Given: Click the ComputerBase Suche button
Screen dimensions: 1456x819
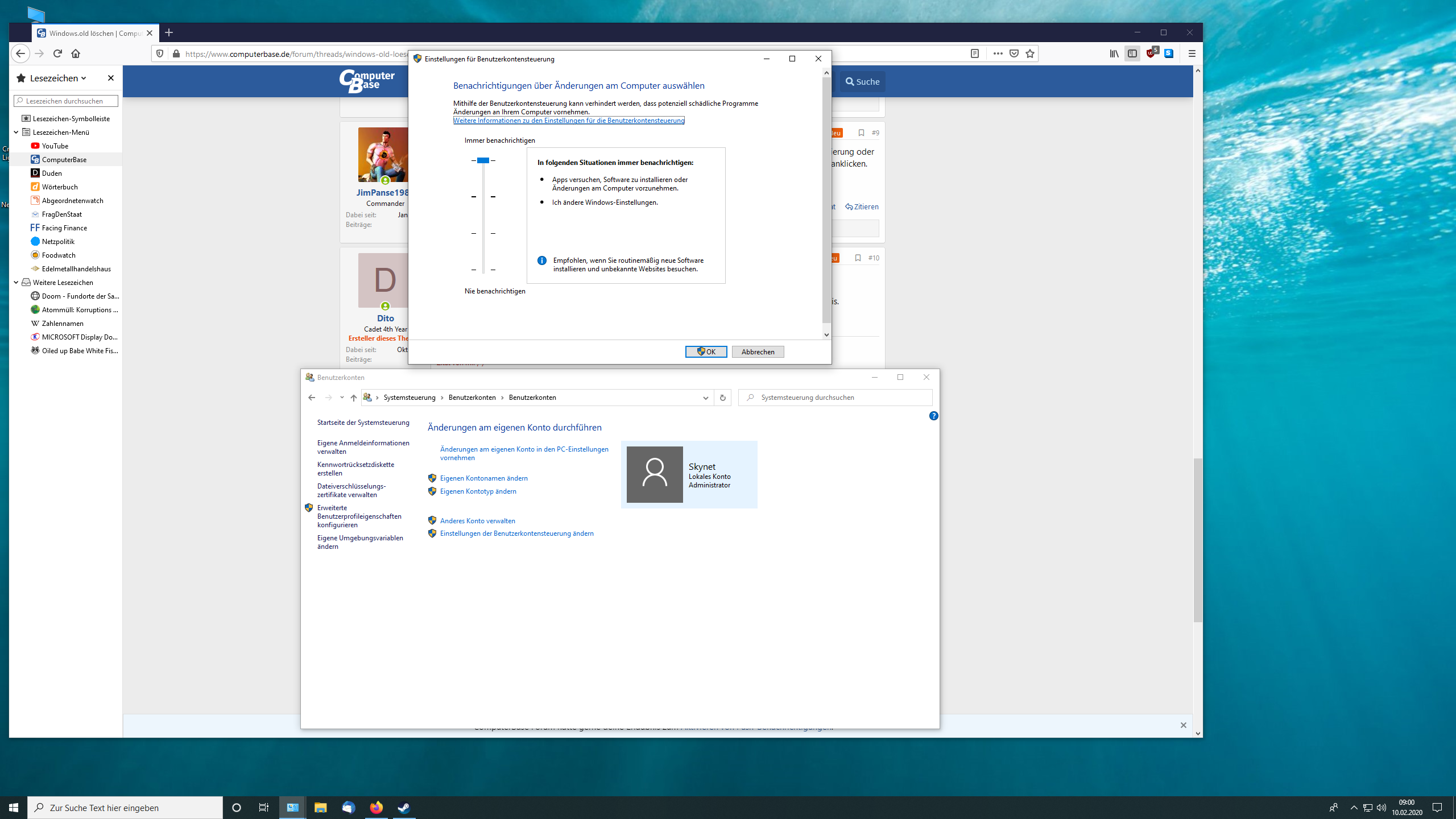Looking at the screenshot, I should pyautogui.click(x=862, y=81).
